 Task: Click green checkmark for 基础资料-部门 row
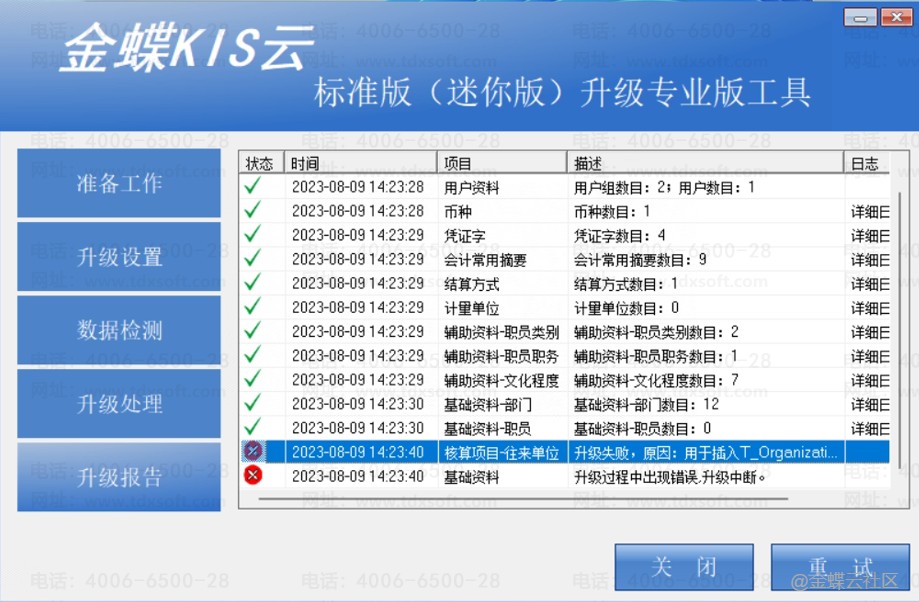(x=252, y=403)
